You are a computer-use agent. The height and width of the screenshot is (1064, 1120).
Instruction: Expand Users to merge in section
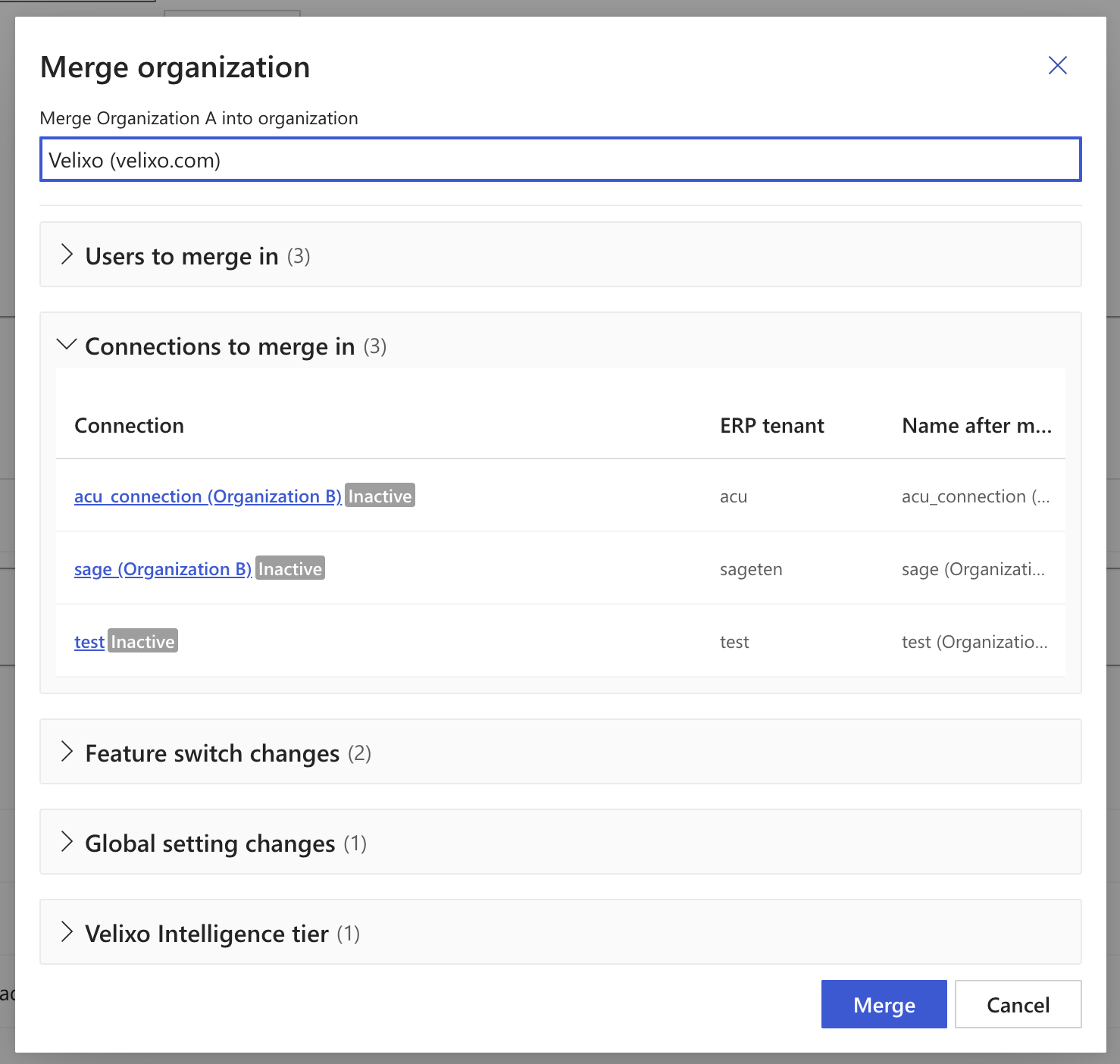[x=560, y=255]
